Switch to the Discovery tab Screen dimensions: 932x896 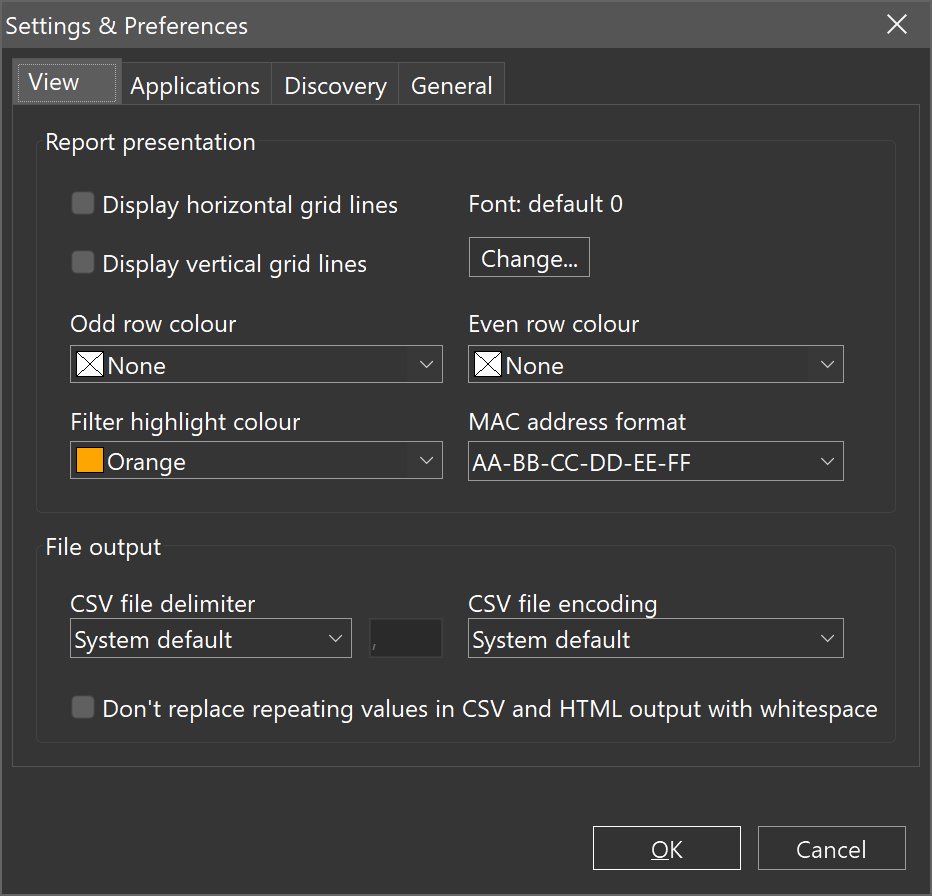335,86
